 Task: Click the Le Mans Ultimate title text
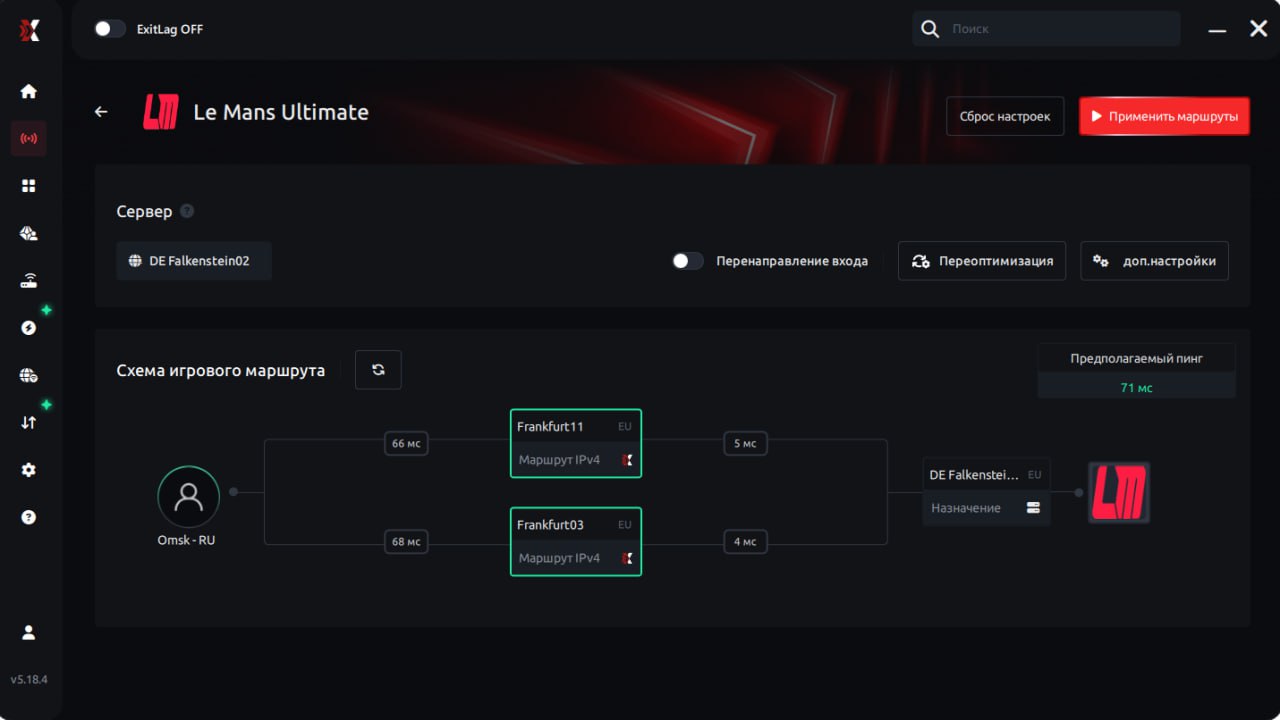coord(281,112)
